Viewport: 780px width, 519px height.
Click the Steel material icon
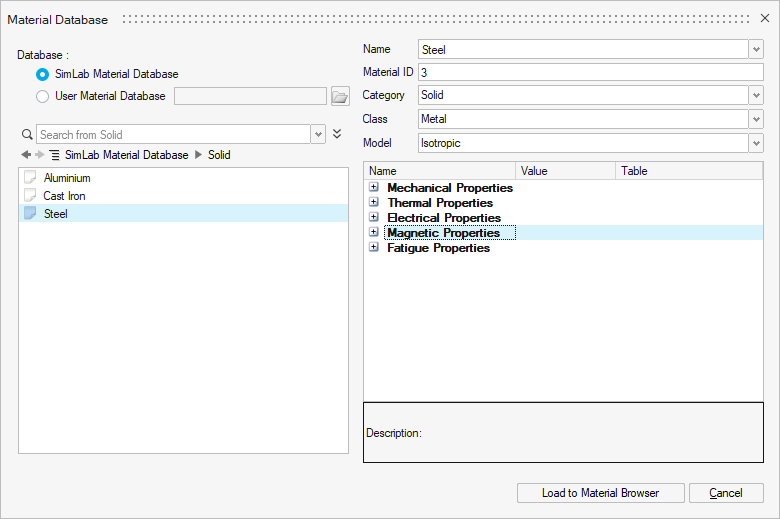pyautogui.click(x=30, y=214)
